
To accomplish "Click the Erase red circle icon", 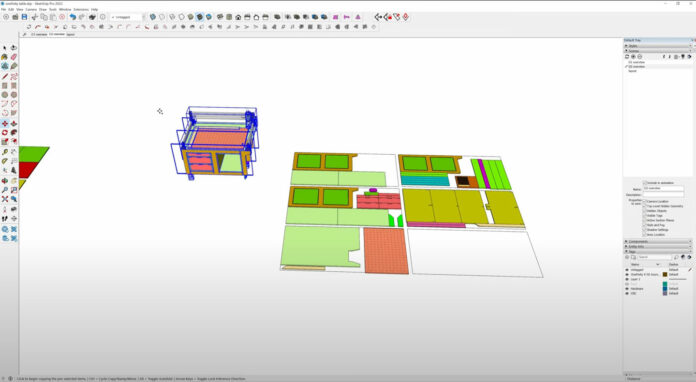I will 62,17.
